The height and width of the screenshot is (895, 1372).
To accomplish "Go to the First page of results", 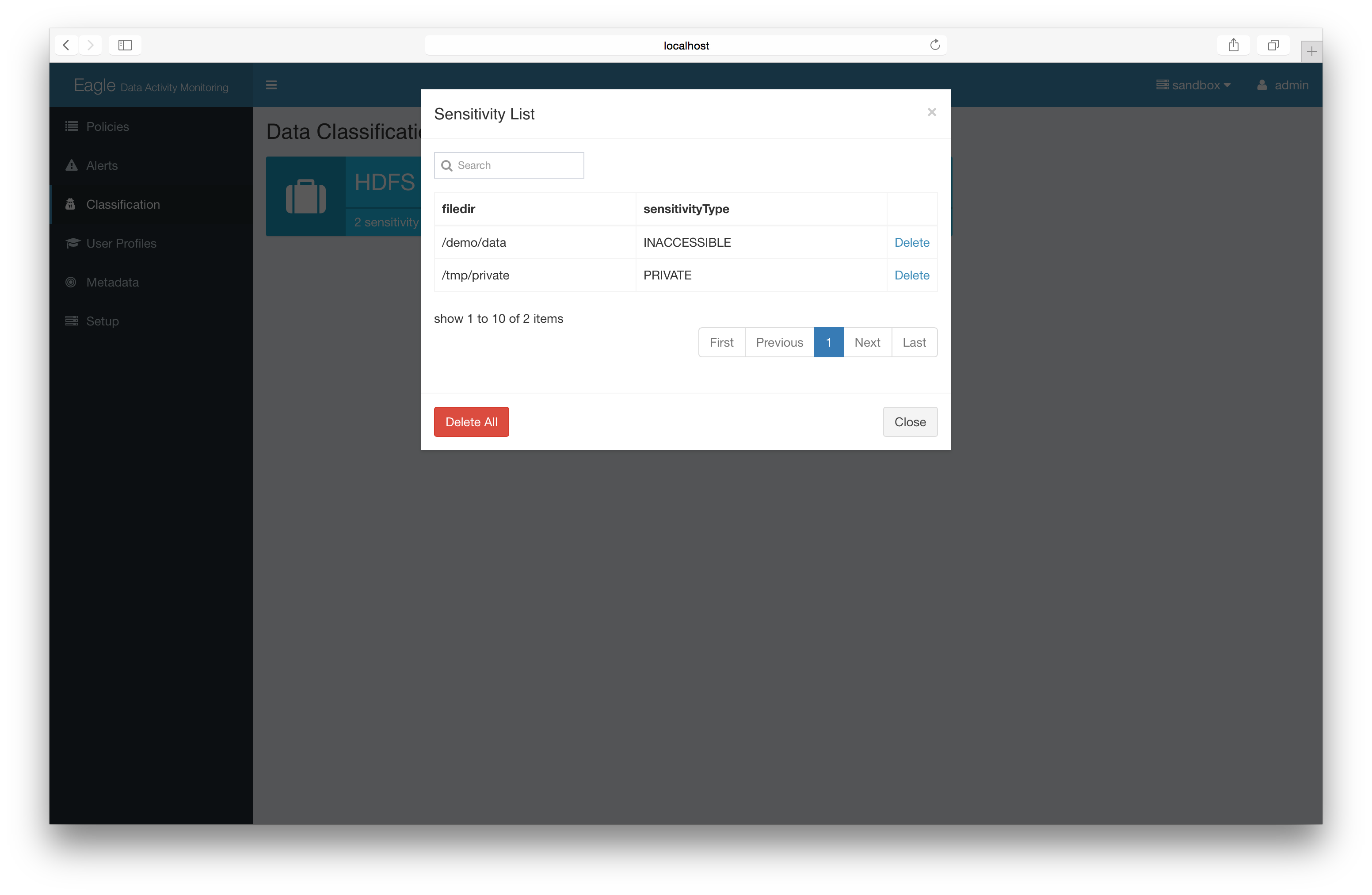I will pos(721,343).
